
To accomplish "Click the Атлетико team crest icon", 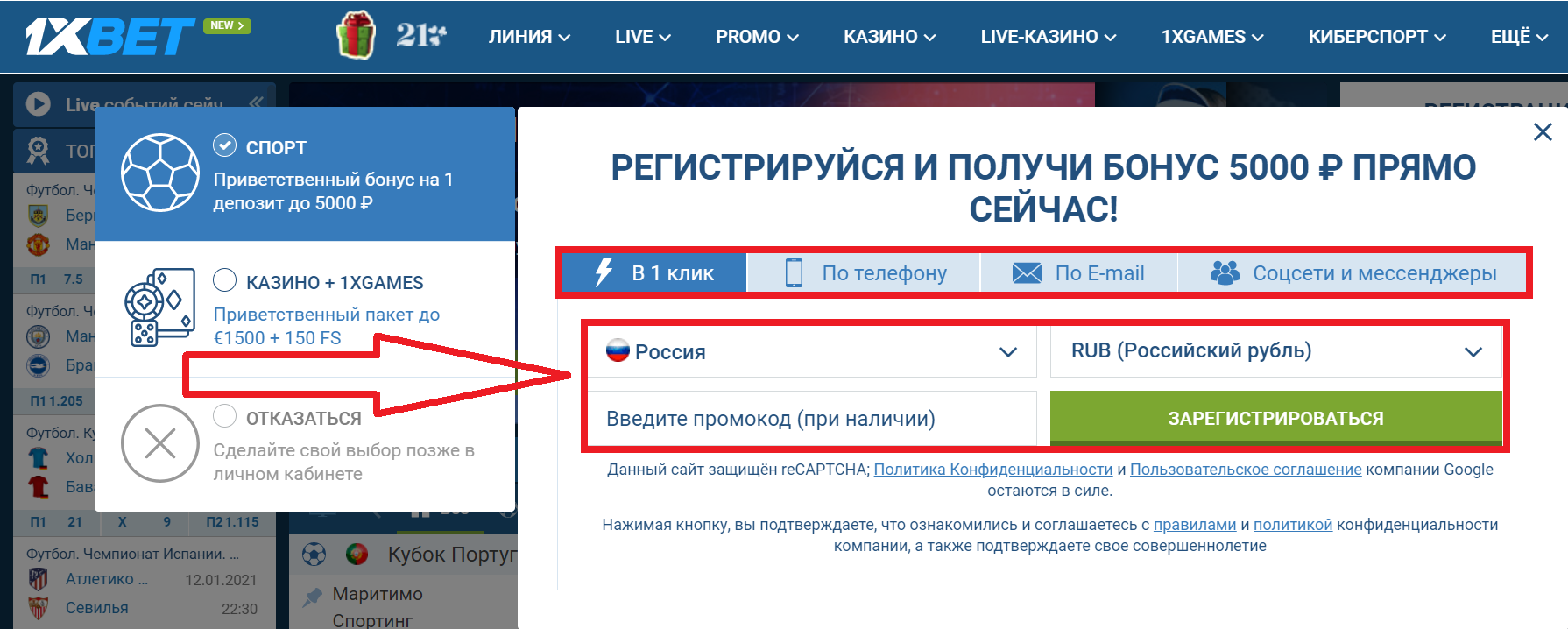I will [38, 579].
